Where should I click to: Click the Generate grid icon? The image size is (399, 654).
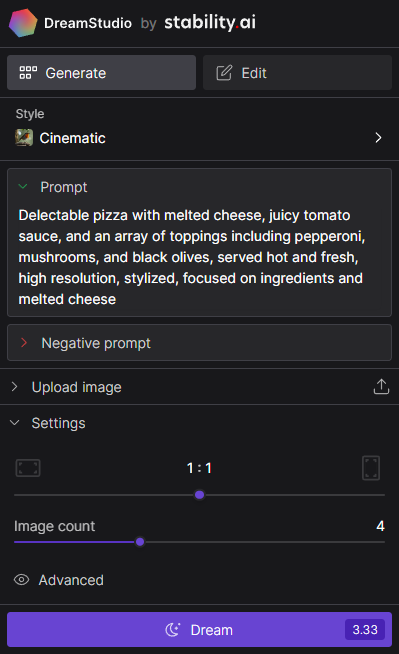pos(28,73)
